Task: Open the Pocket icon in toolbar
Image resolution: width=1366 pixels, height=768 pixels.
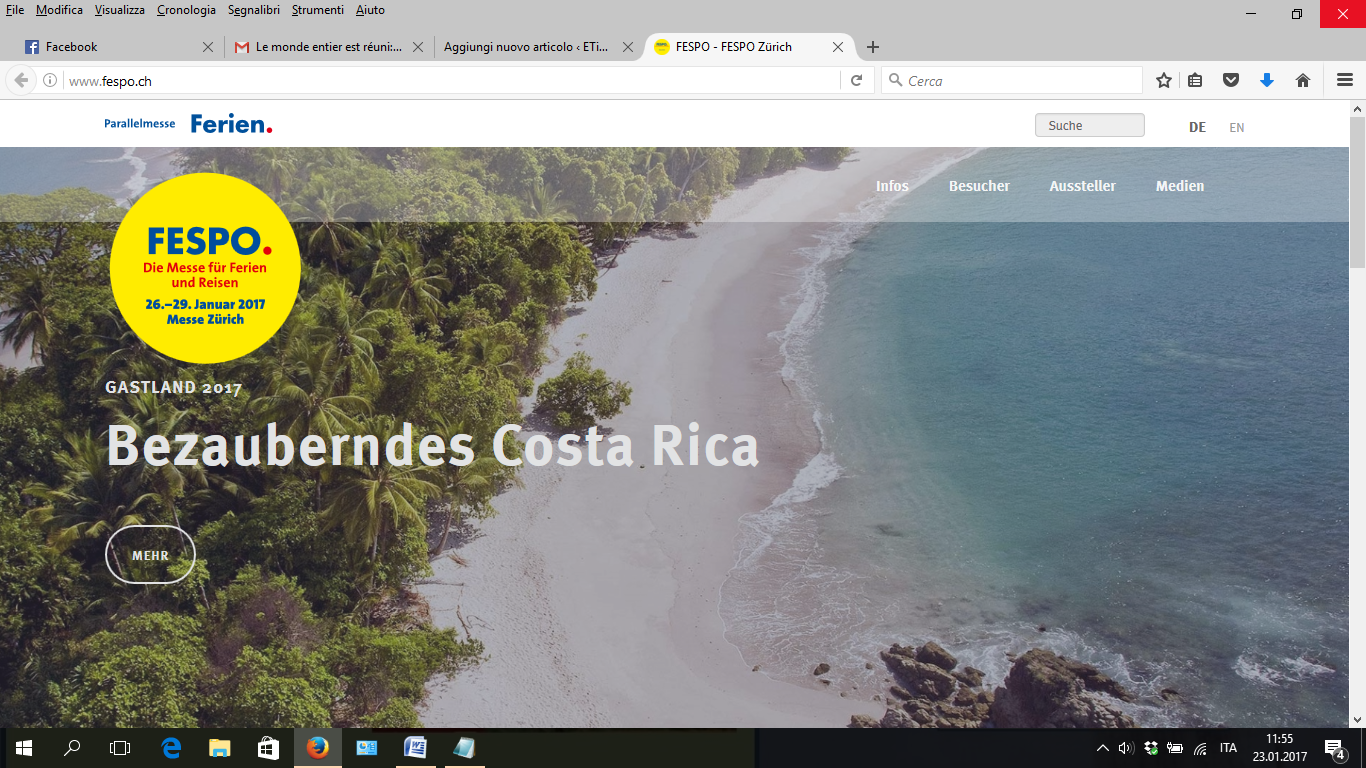Action: click(x=1232, y=81)
